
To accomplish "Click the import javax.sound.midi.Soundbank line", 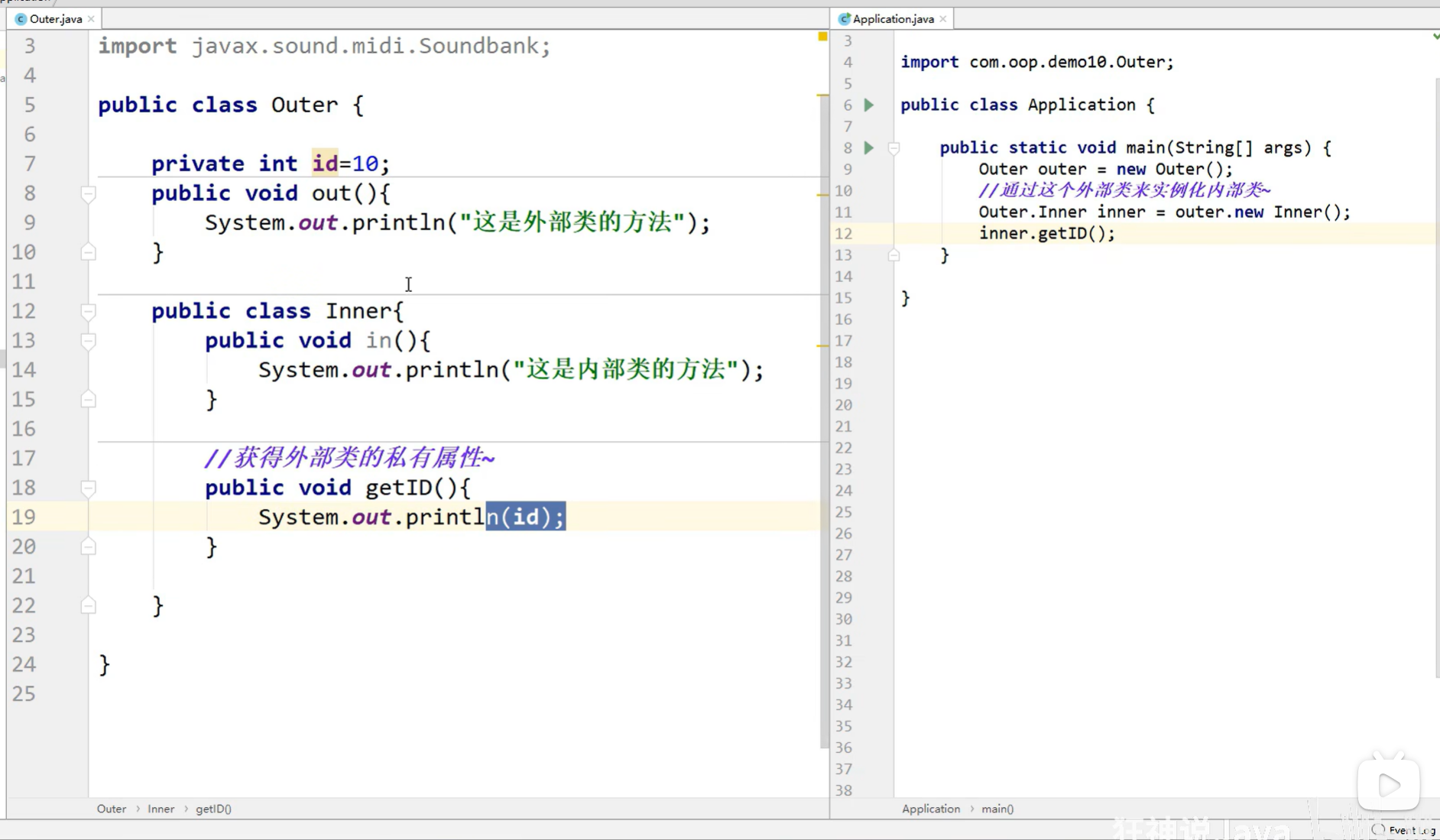I will pyautogui.click(x=324, y=46).
